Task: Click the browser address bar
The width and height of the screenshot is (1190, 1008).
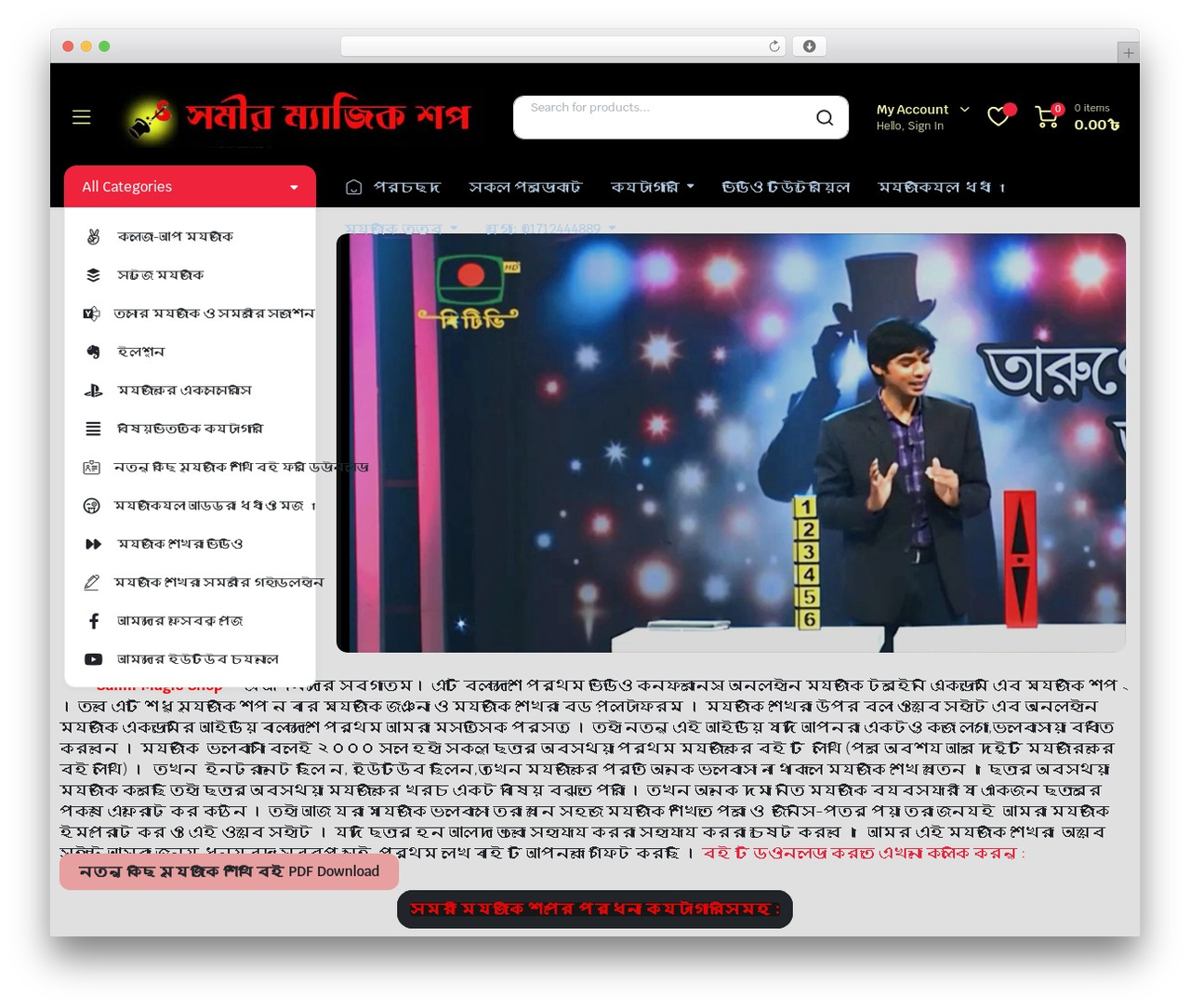Action: (562, 46)
